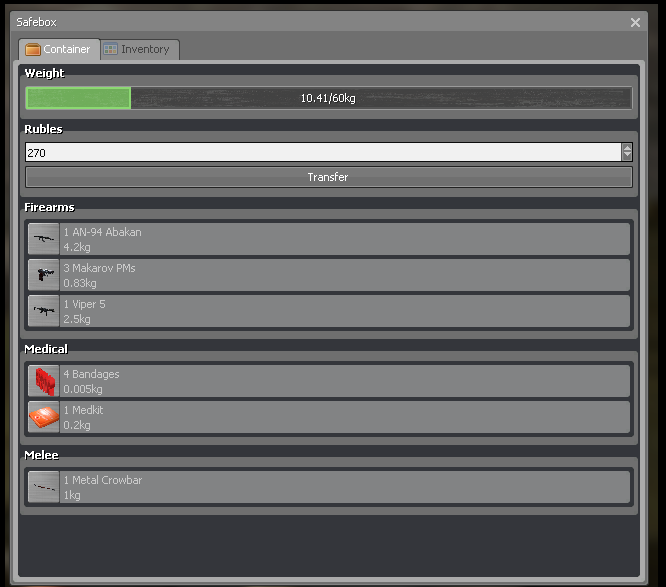This screenshot has width=666, height=587.
Task: Click the AN-94 Abakan rifle icon
Action: (44, 239)
